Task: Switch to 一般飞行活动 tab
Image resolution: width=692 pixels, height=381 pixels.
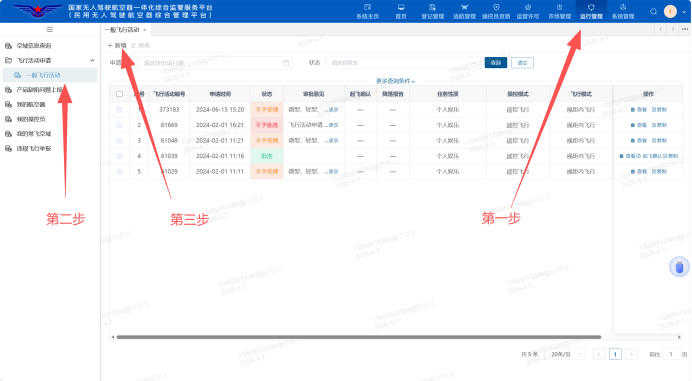Action: coord(122,30)
